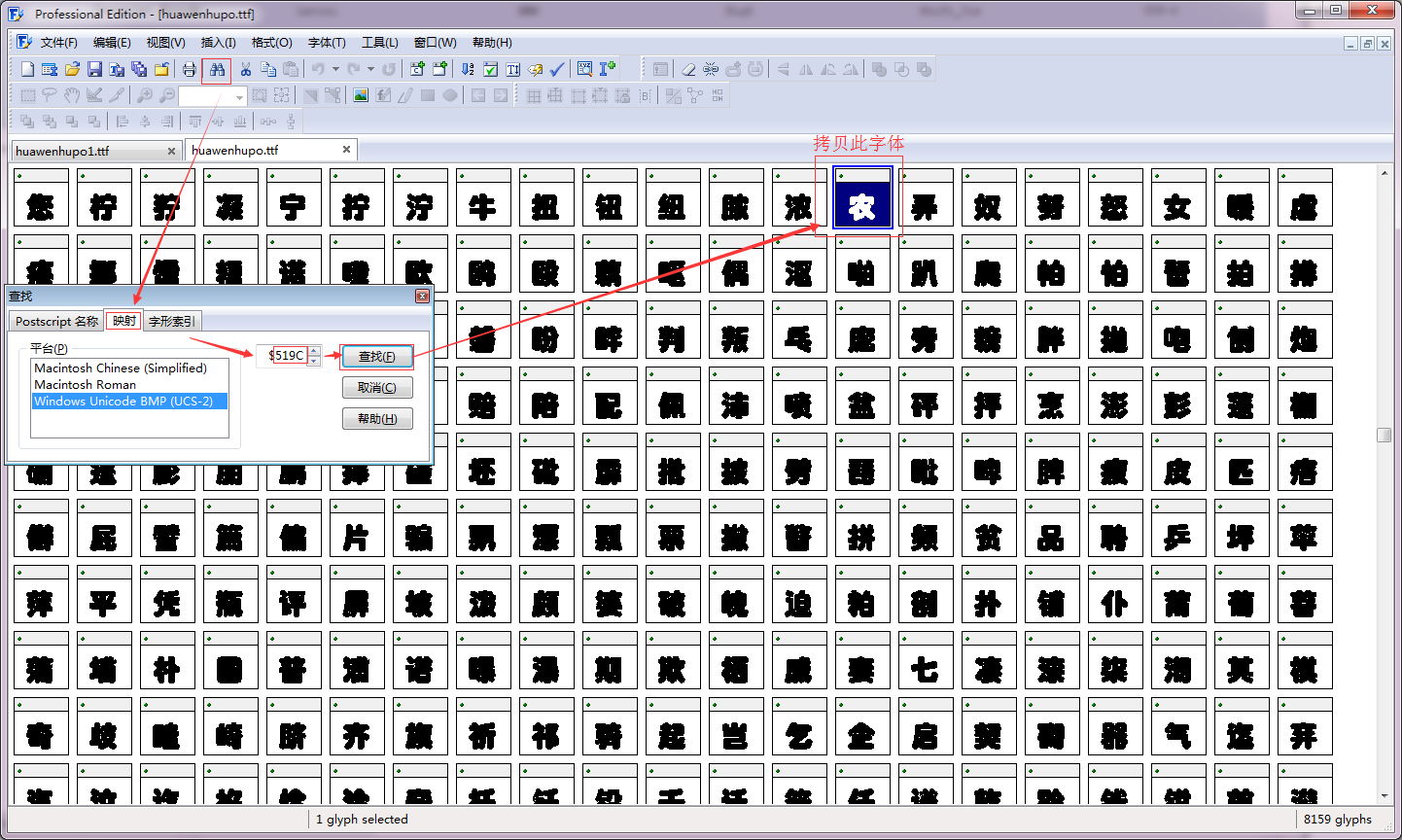Click the Undo arrow icon
Image resolution: width=1402 pixels, height=840 pixels.
(318, 69)
